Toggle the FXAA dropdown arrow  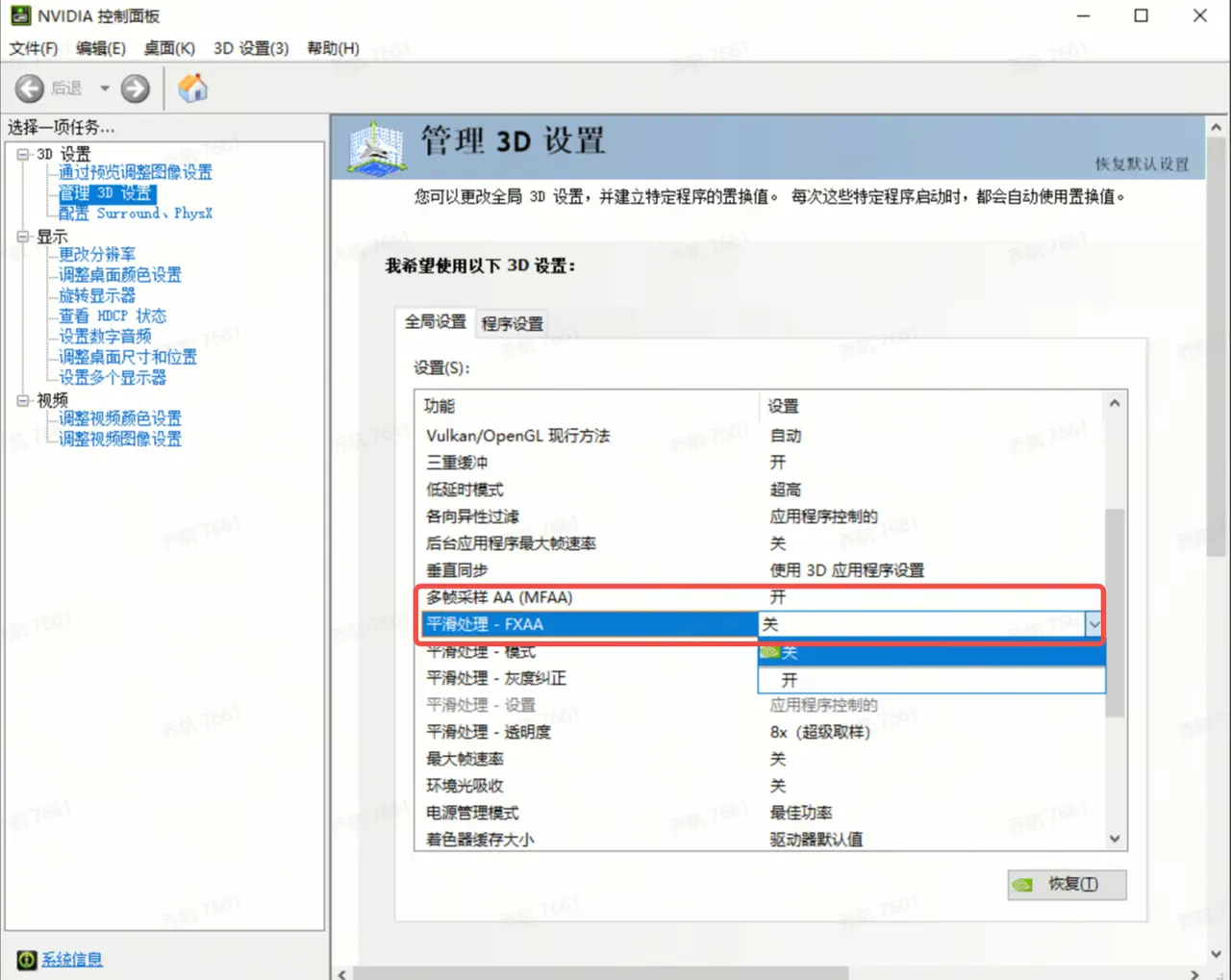[x=1094, y=624]
